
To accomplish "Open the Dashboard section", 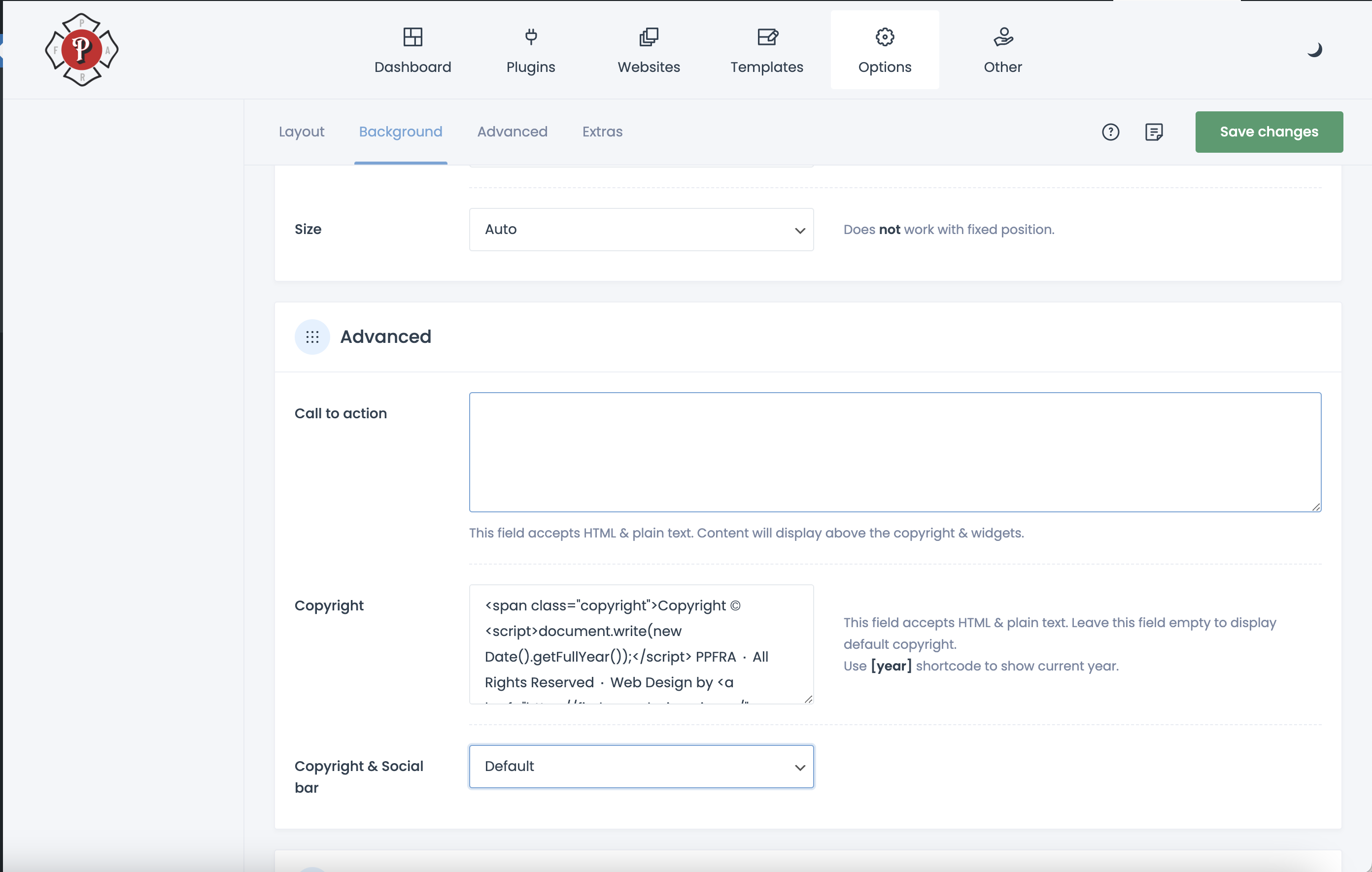I will (x=412, y=50).
